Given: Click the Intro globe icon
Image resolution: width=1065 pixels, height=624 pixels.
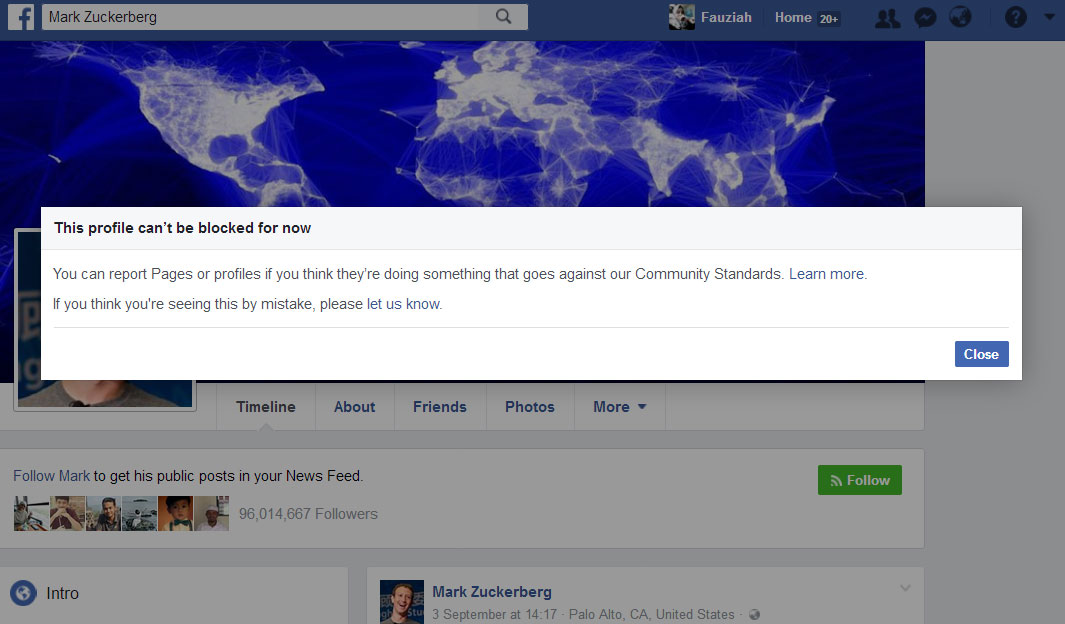Looking at the screenshot, I should point(23,593).
